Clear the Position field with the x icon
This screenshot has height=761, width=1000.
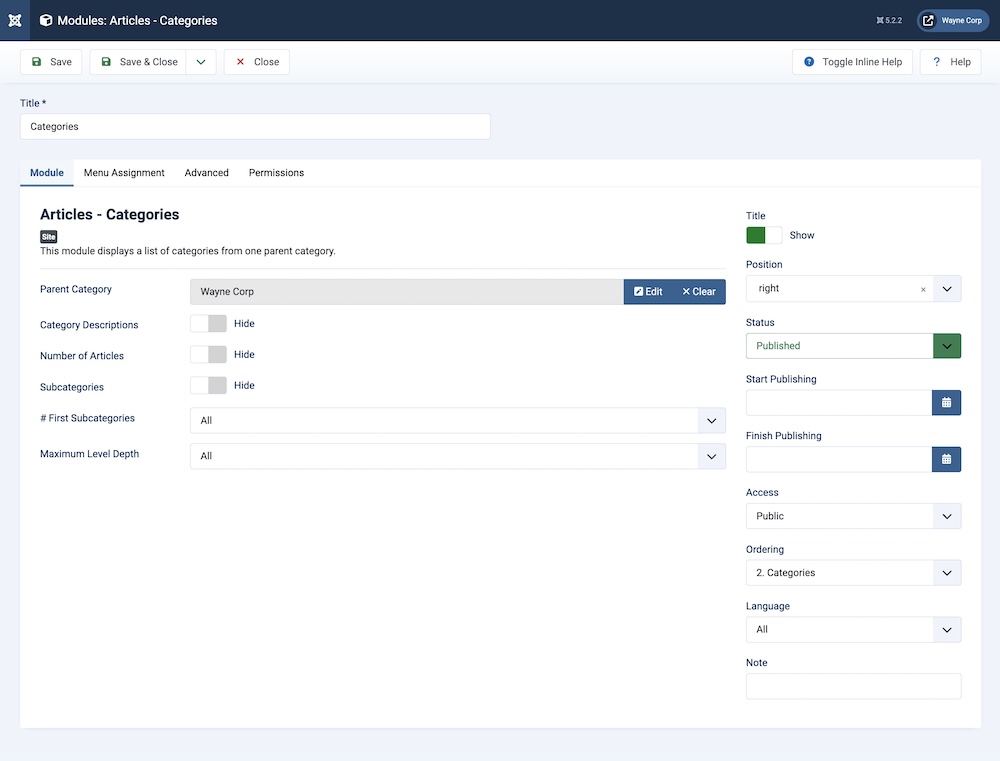pos(922,289)
